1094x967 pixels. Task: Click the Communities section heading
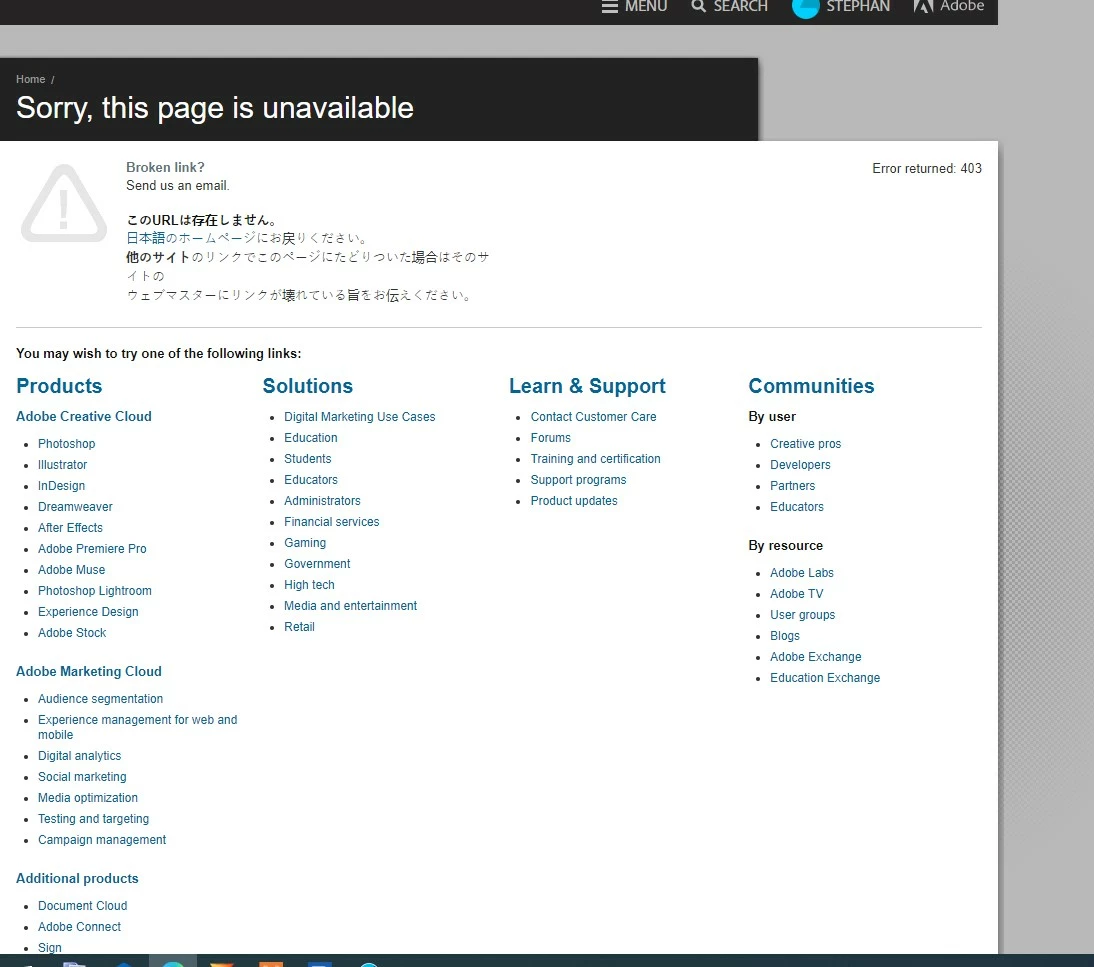[811, 386]
